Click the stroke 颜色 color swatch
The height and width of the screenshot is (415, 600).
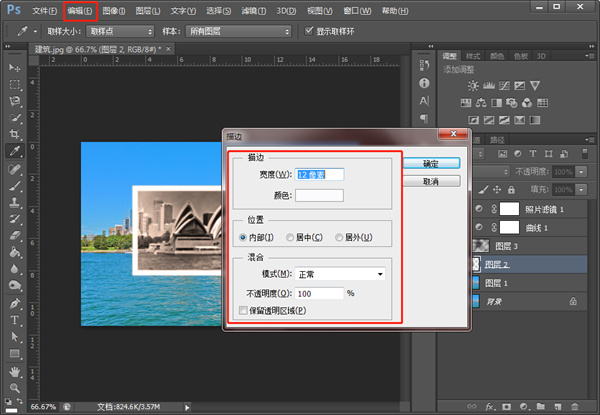(x=319, y=195)
